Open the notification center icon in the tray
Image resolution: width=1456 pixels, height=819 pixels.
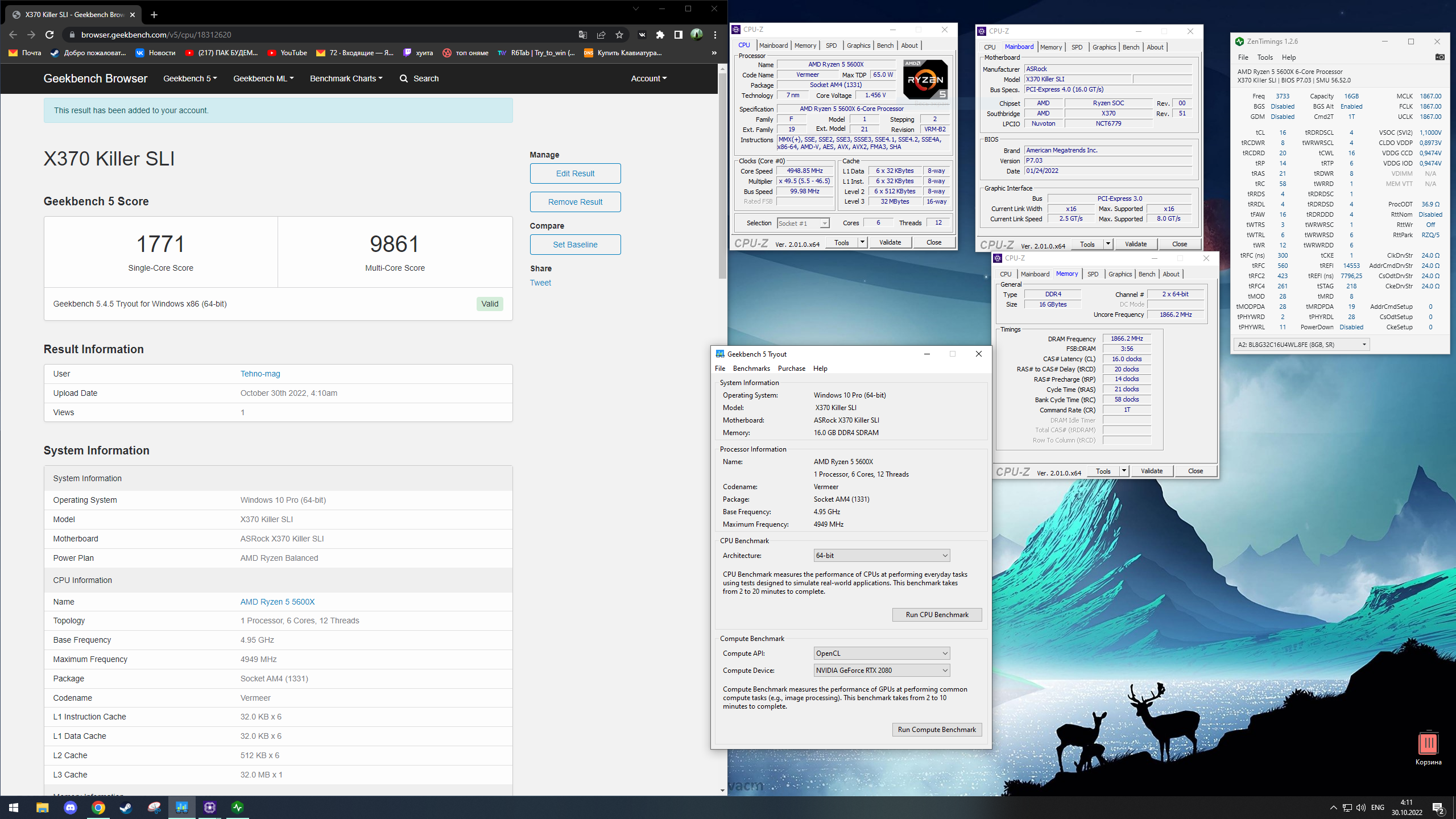point(1438,808)
